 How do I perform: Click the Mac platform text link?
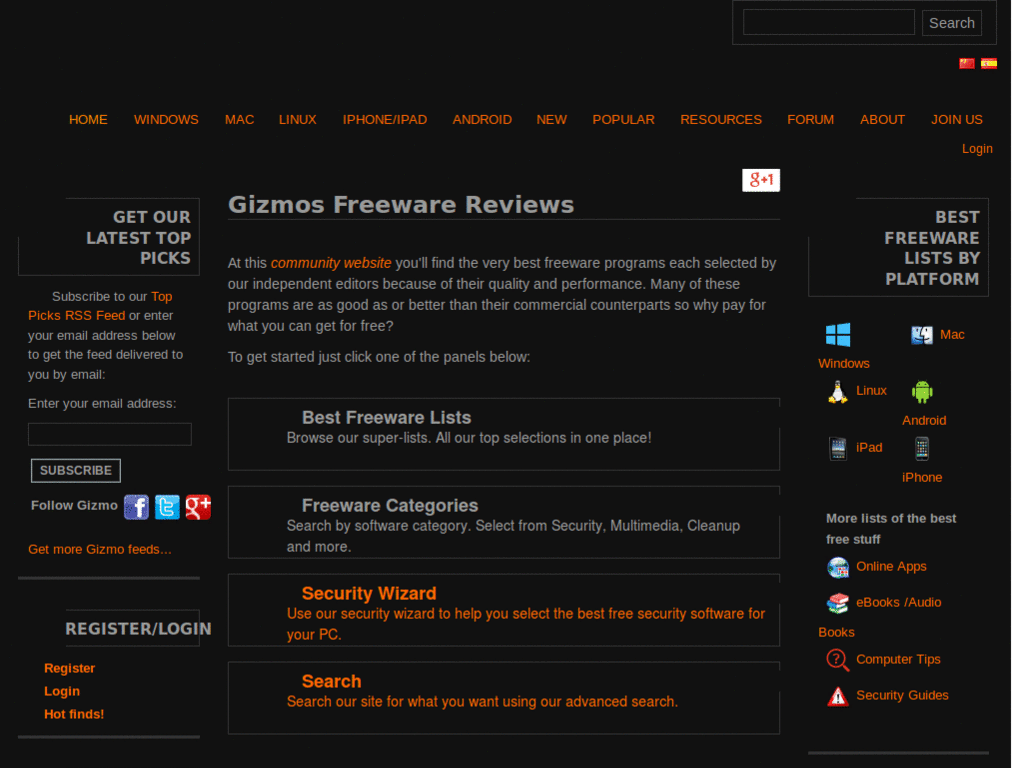coord(952,335)
